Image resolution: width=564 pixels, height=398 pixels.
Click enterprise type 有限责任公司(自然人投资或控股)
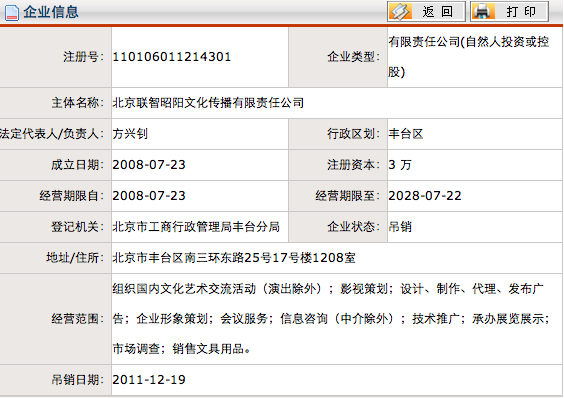coord(468,57)
